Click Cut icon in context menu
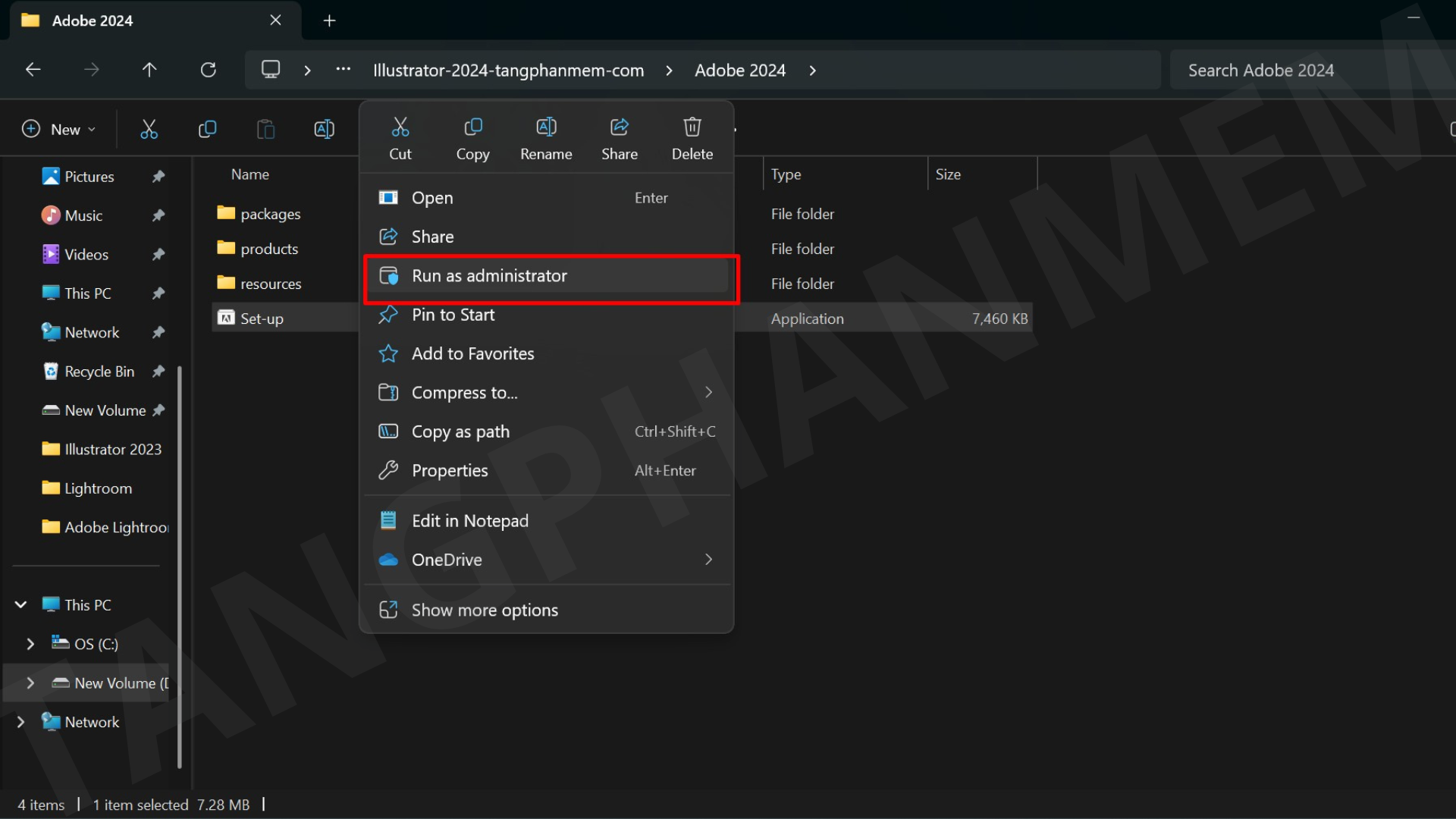1456x819 pixels. click(400, 127)
